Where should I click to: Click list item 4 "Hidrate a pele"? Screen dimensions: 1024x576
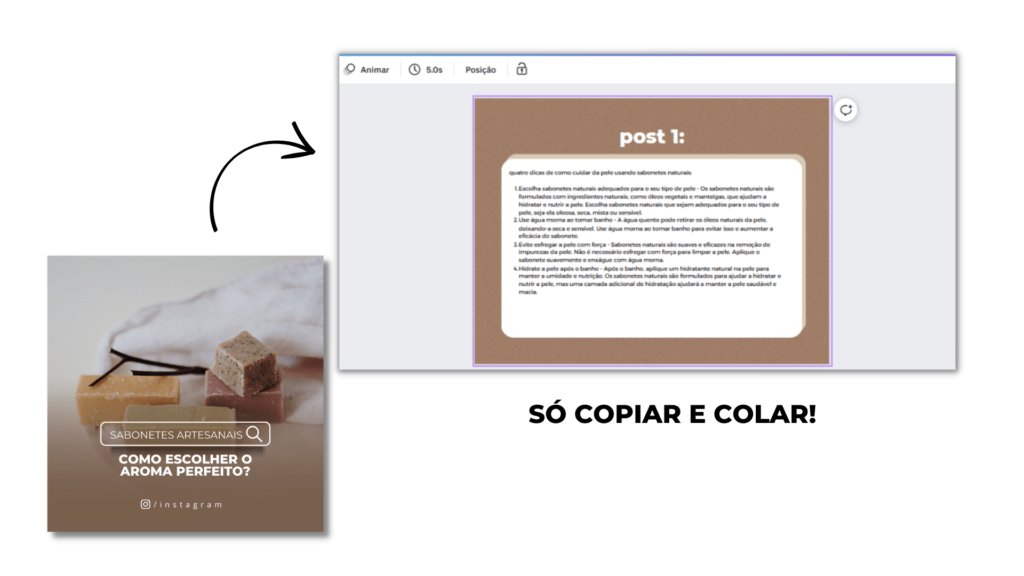pos(648,281)
